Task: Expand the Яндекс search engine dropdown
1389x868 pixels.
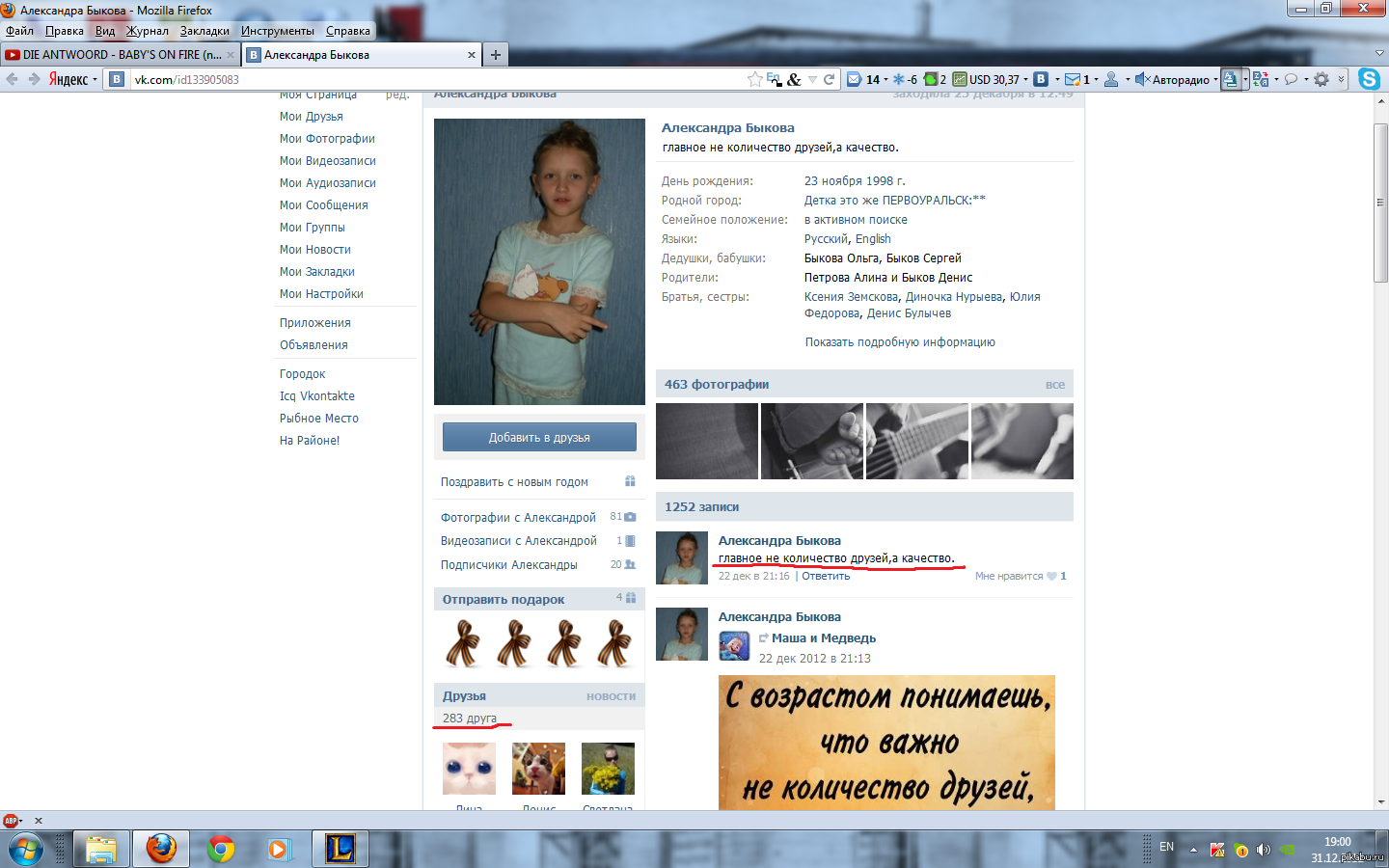Action: [x=95, y=80]
